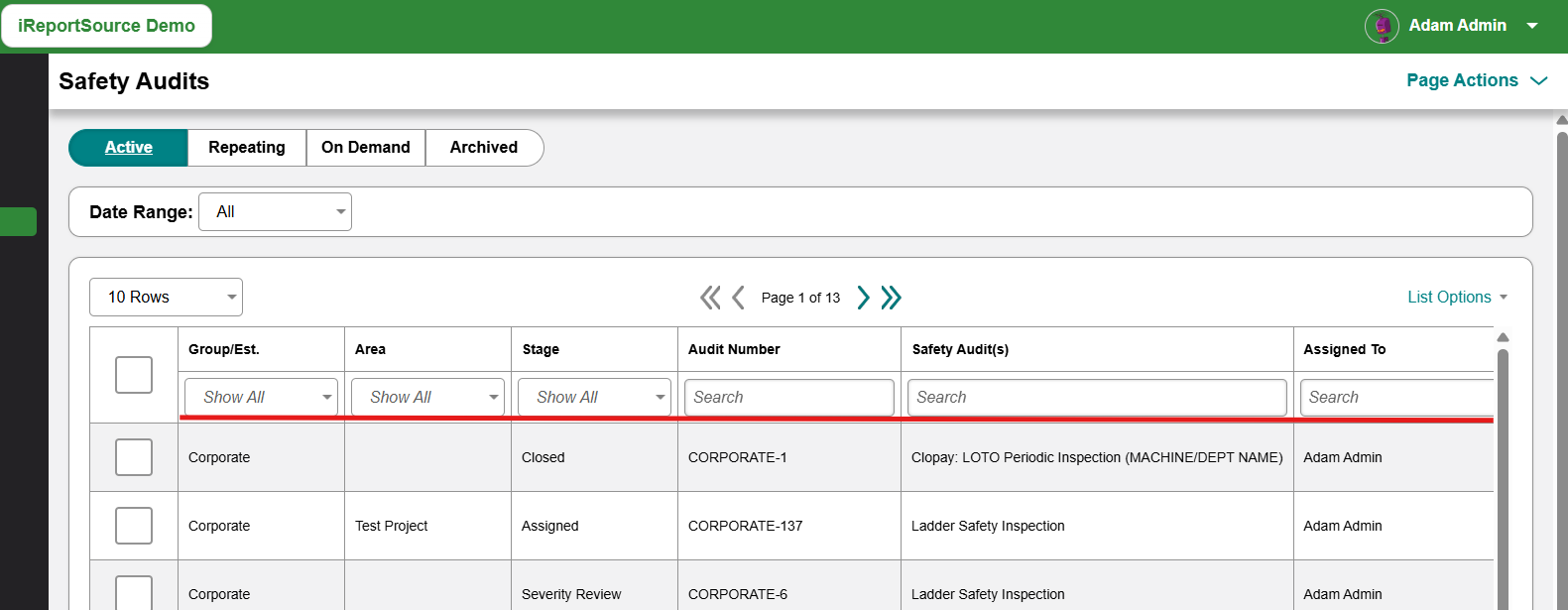Go to the first page of results
This screenshot has width=1568, height=610.
(x=710, y=298)
